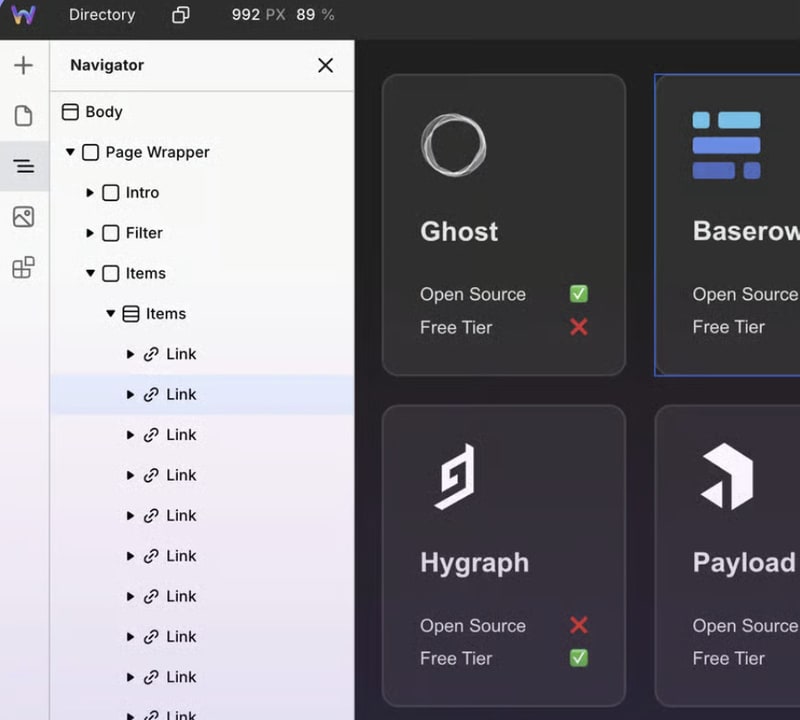Click the Ghost circular logo

coord(453,146)
